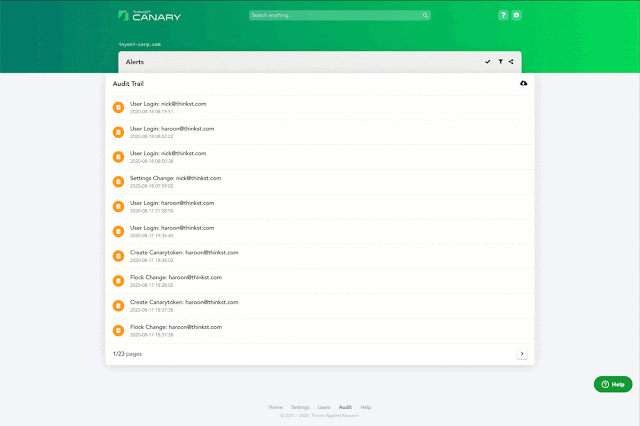The width and height of the screenshot is (640, 426).
Task: Click timestamp 2020-08-18 08:19:51
Action: pyautogui.click(x=151, y=111)
